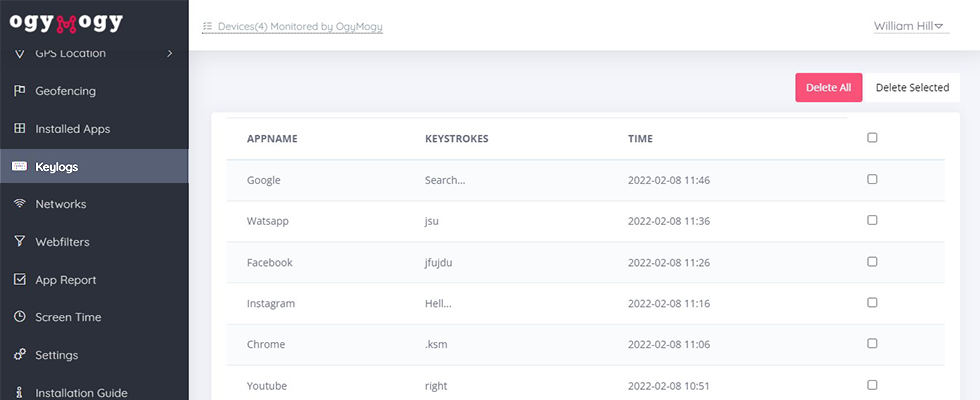Check the Instagram keylog row checkbox
The image size is (980, 400).
(872, 302)
